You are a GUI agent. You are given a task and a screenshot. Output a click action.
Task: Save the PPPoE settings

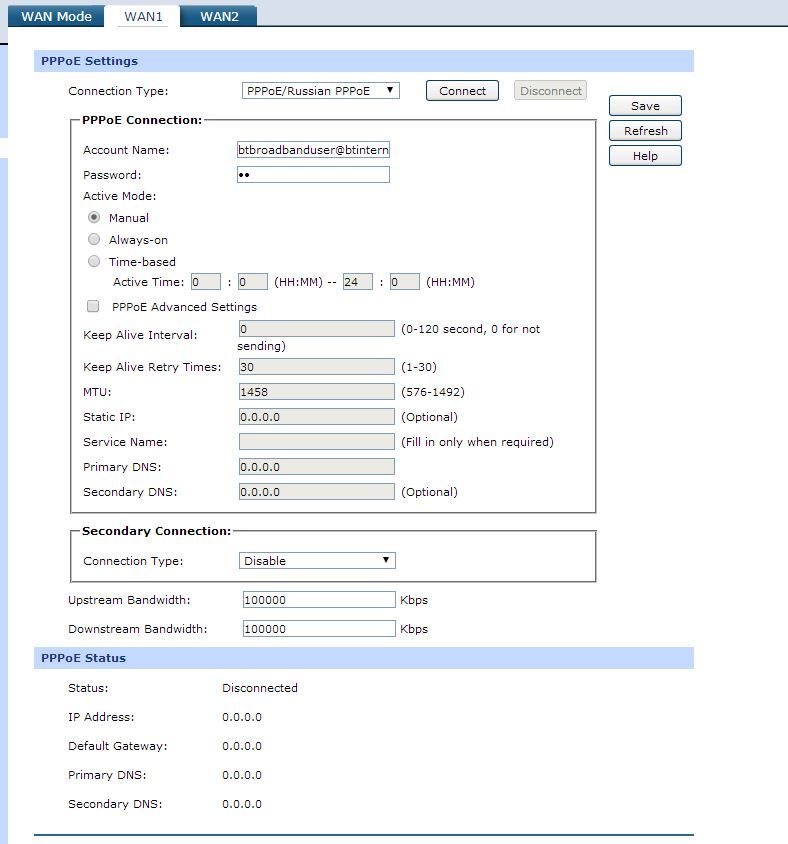click(x=645, y=106)
